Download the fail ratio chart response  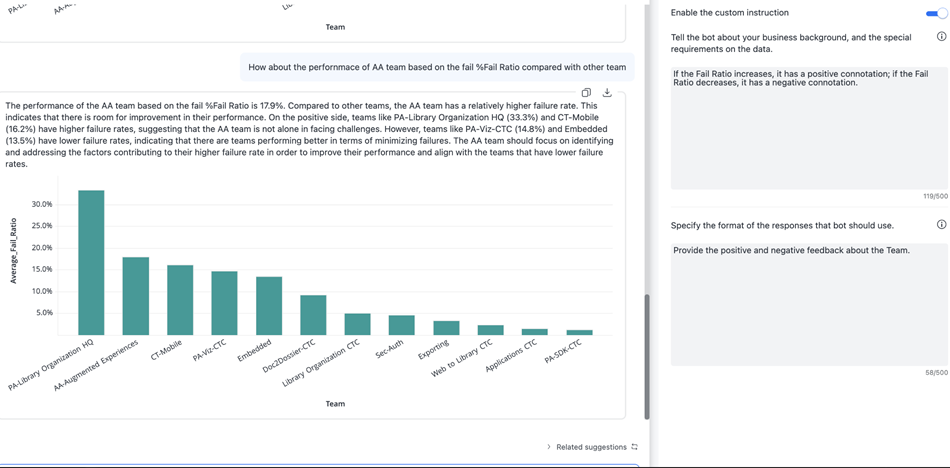[607, 93]
